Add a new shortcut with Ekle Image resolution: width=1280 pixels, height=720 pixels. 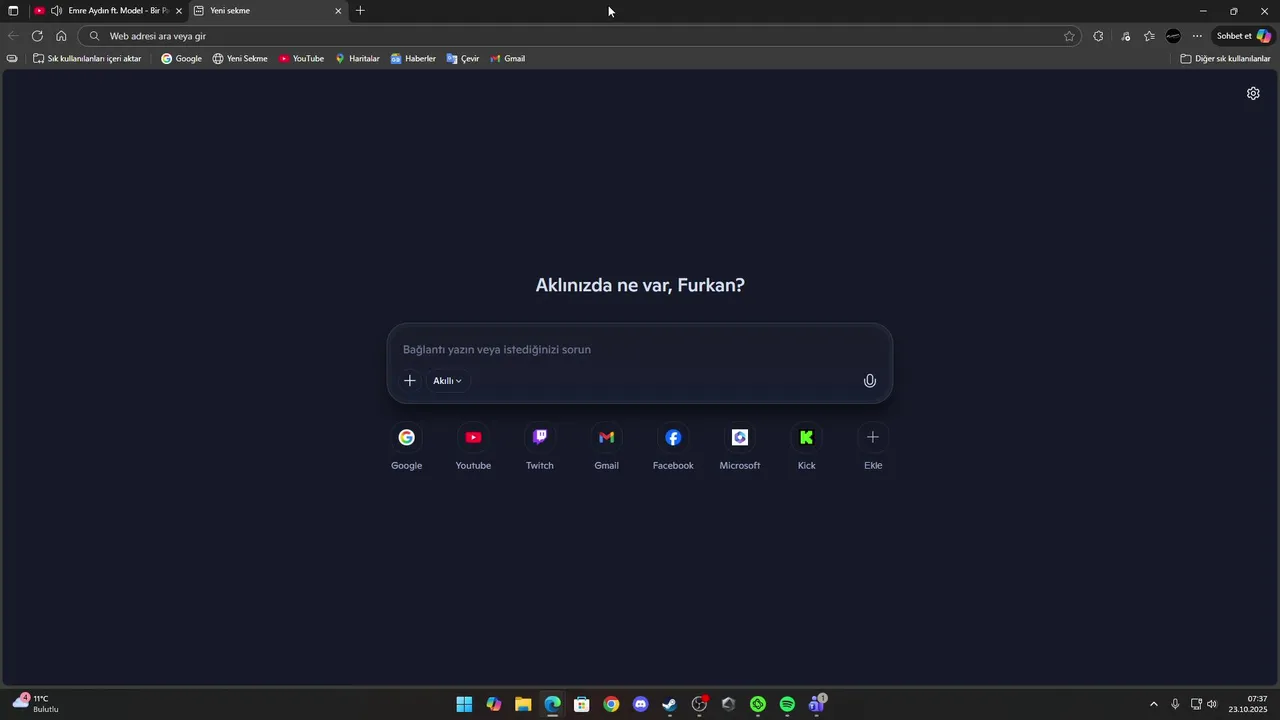click(873, 447)
